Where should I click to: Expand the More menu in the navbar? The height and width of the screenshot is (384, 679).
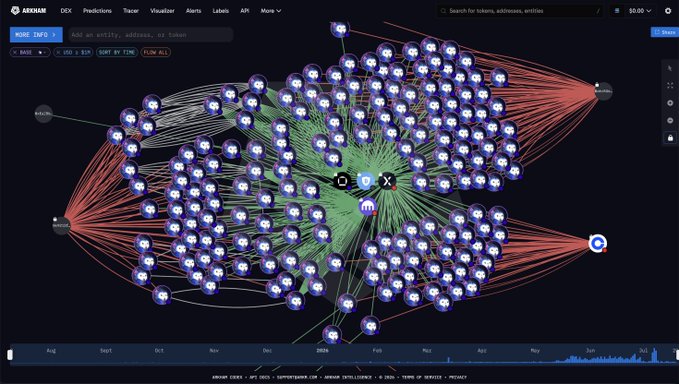tap(271, 10)
